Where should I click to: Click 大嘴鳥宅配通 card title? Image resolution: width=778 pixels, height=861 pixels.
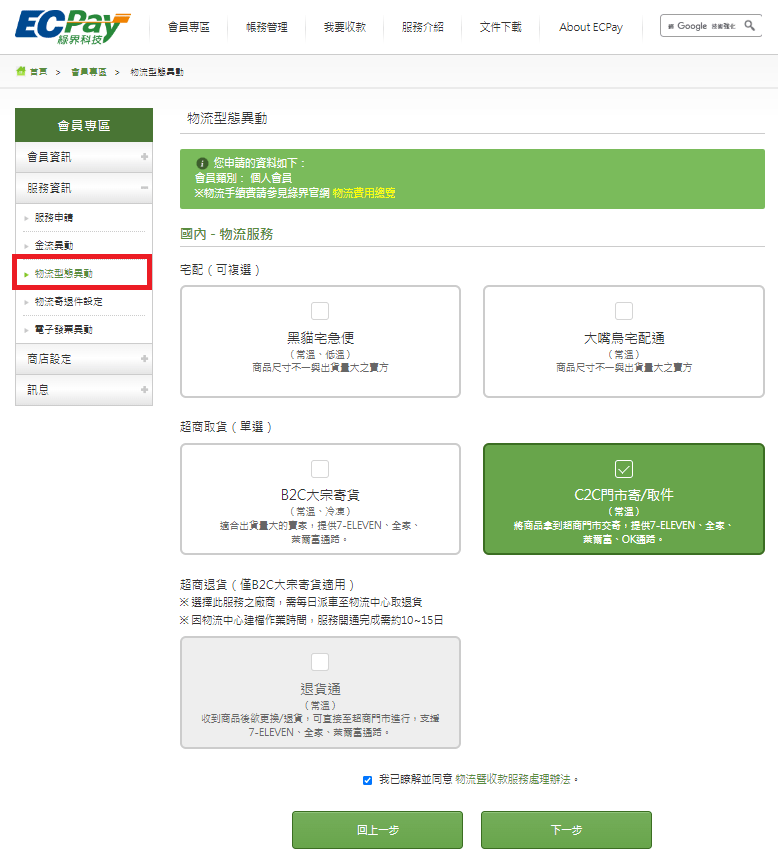pyautogui.click(x=624, y=338)
